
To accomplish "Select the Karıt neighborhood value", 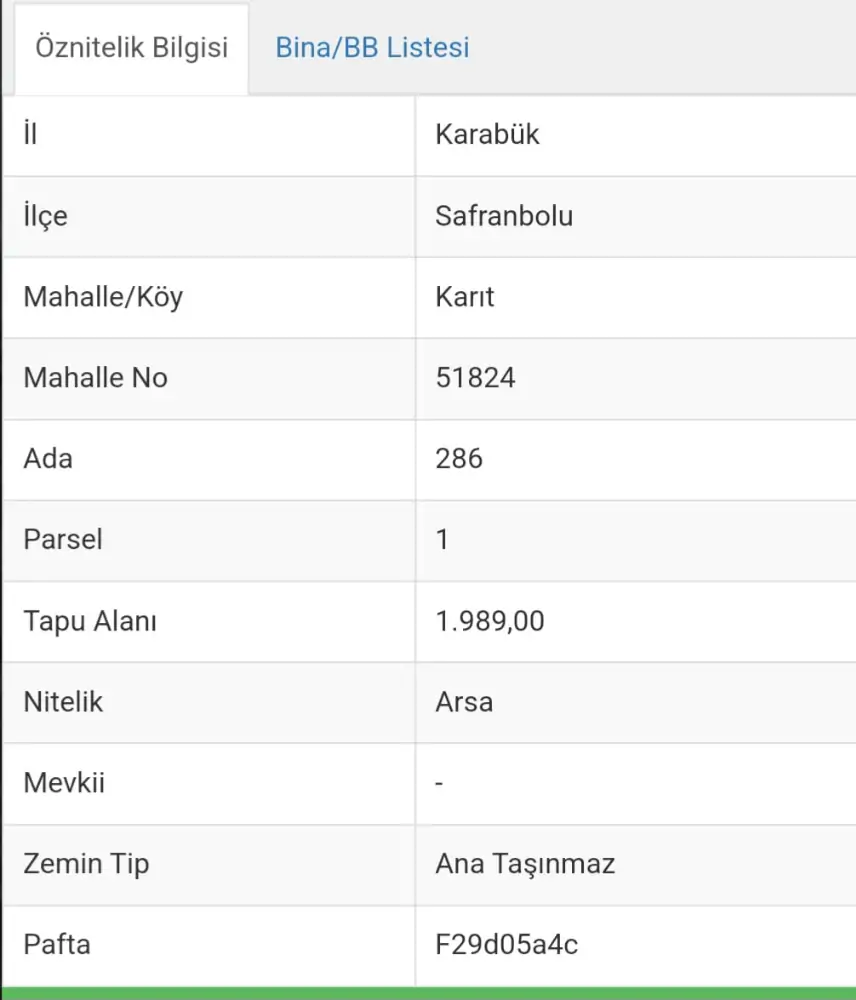I will pos(465,297).
